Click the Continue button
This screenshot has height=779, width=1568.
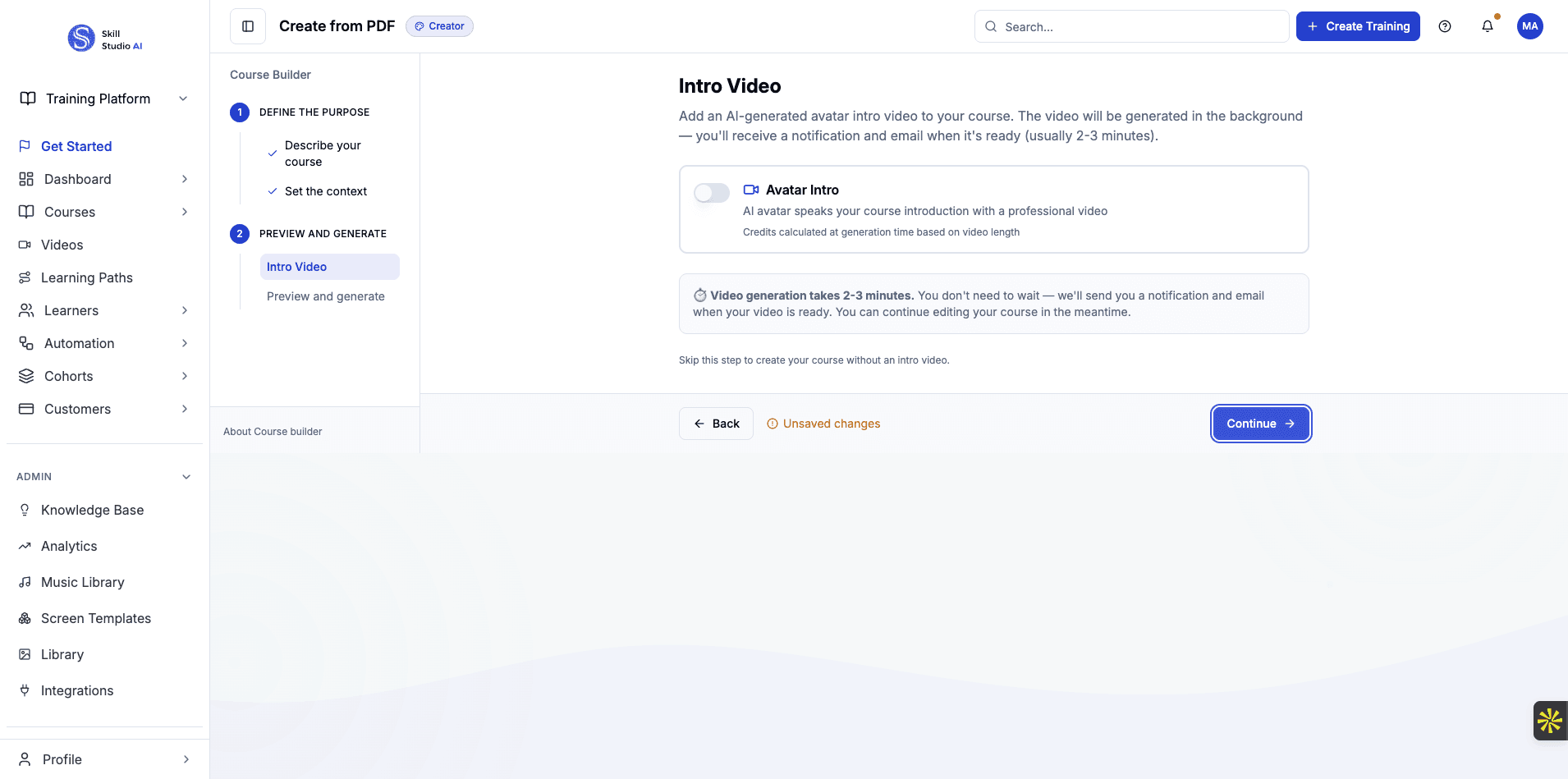tap(1260, 424)
